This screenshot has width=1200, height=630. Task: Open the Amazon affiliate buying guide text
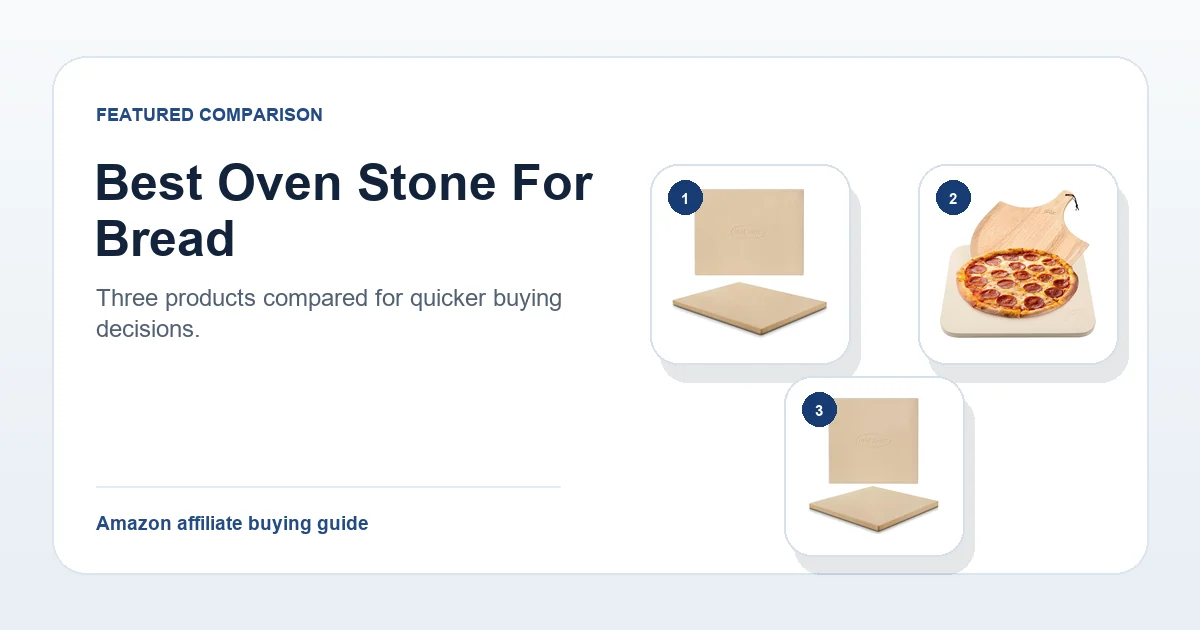tap(232, 523)
